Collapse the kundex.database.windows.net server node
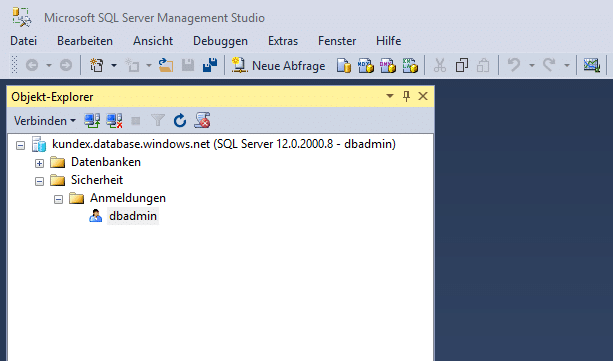This screenshot has height=361, width=613. pyautogui.click(x=20, y=145)
